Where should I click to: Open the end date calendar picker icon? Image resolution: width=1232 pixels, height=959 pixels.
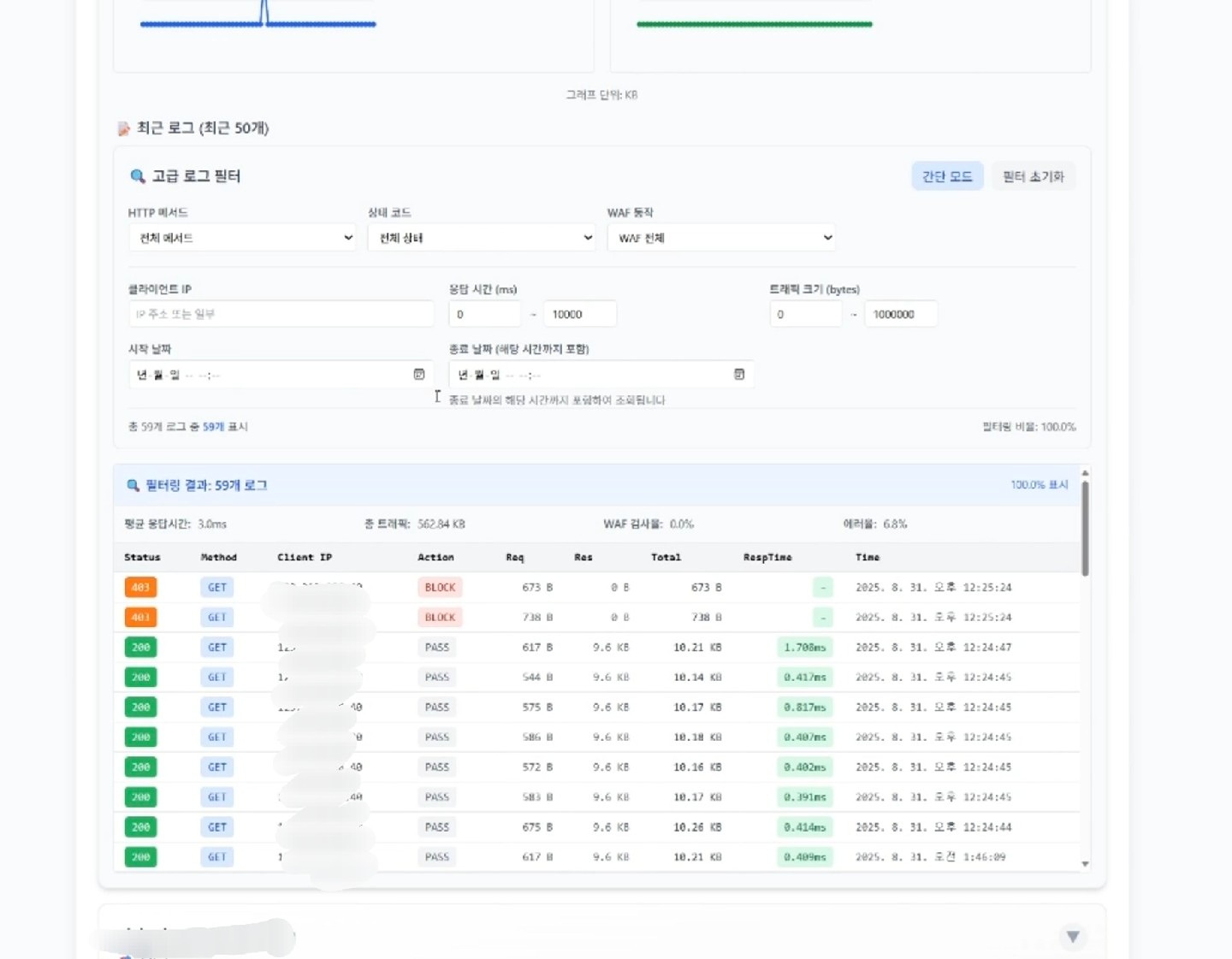click(x=739, y=374)
